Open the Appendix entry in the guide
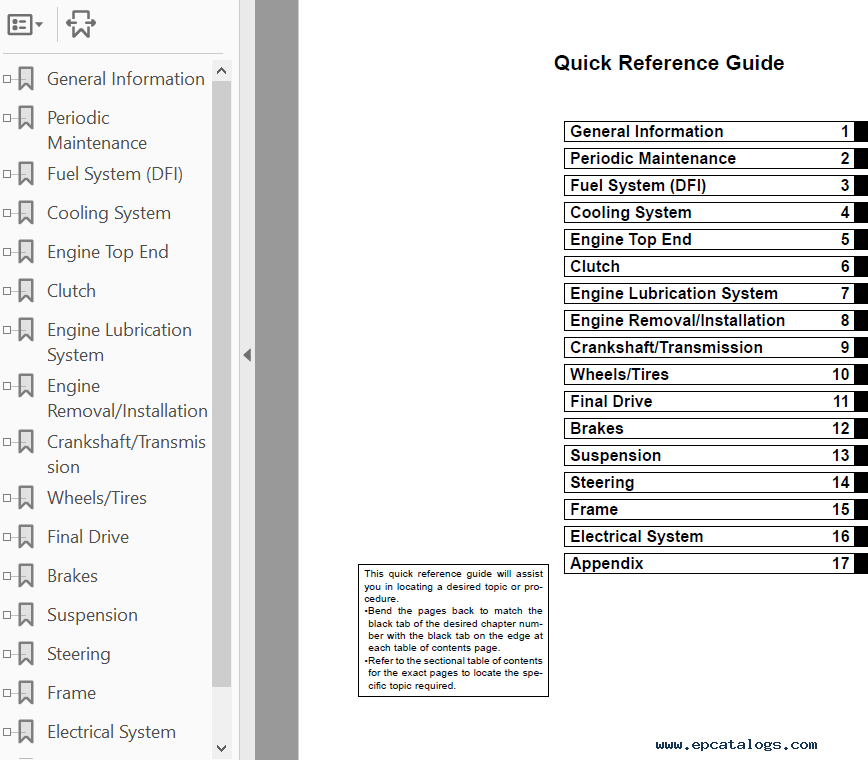 [607, 564]
